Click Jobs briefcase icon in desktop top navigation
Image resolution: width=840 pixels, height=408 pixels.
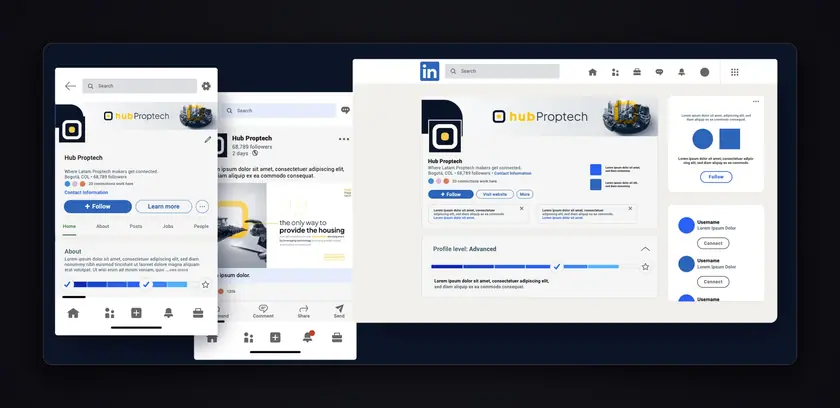(637, 72)
